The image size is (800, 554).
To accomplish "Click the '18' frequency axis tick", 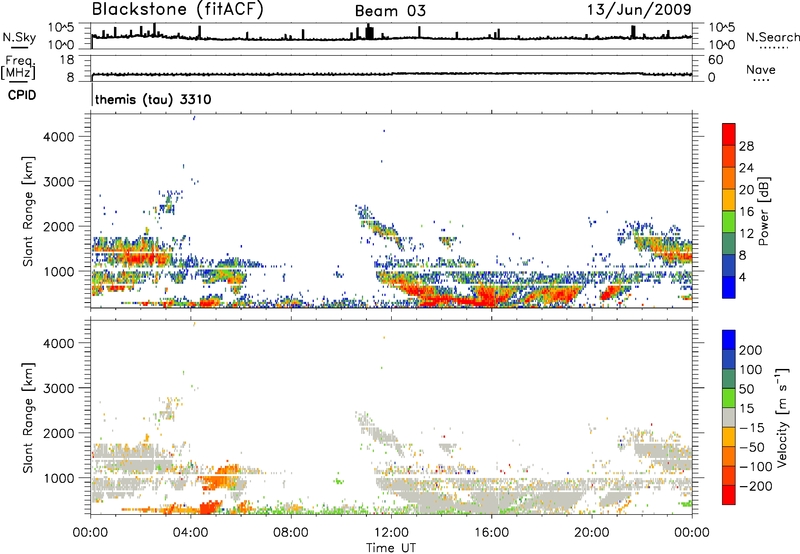I will click(x=67, y=60).
